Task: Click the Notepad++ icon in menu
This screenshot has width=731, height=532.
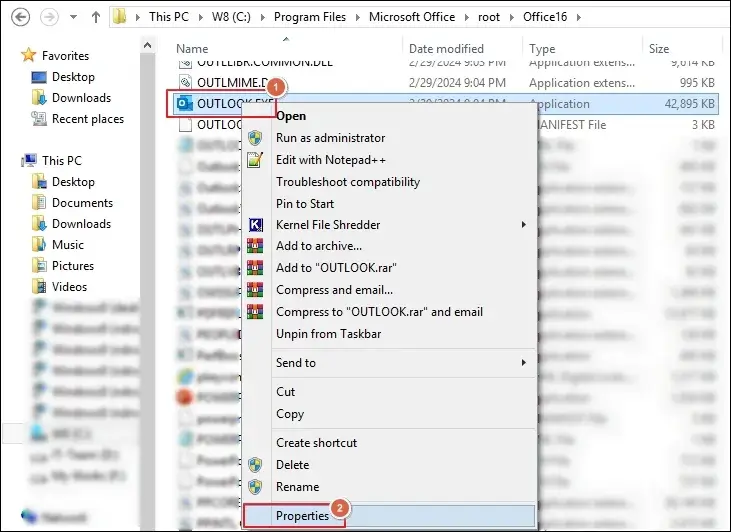Action: 255,160
